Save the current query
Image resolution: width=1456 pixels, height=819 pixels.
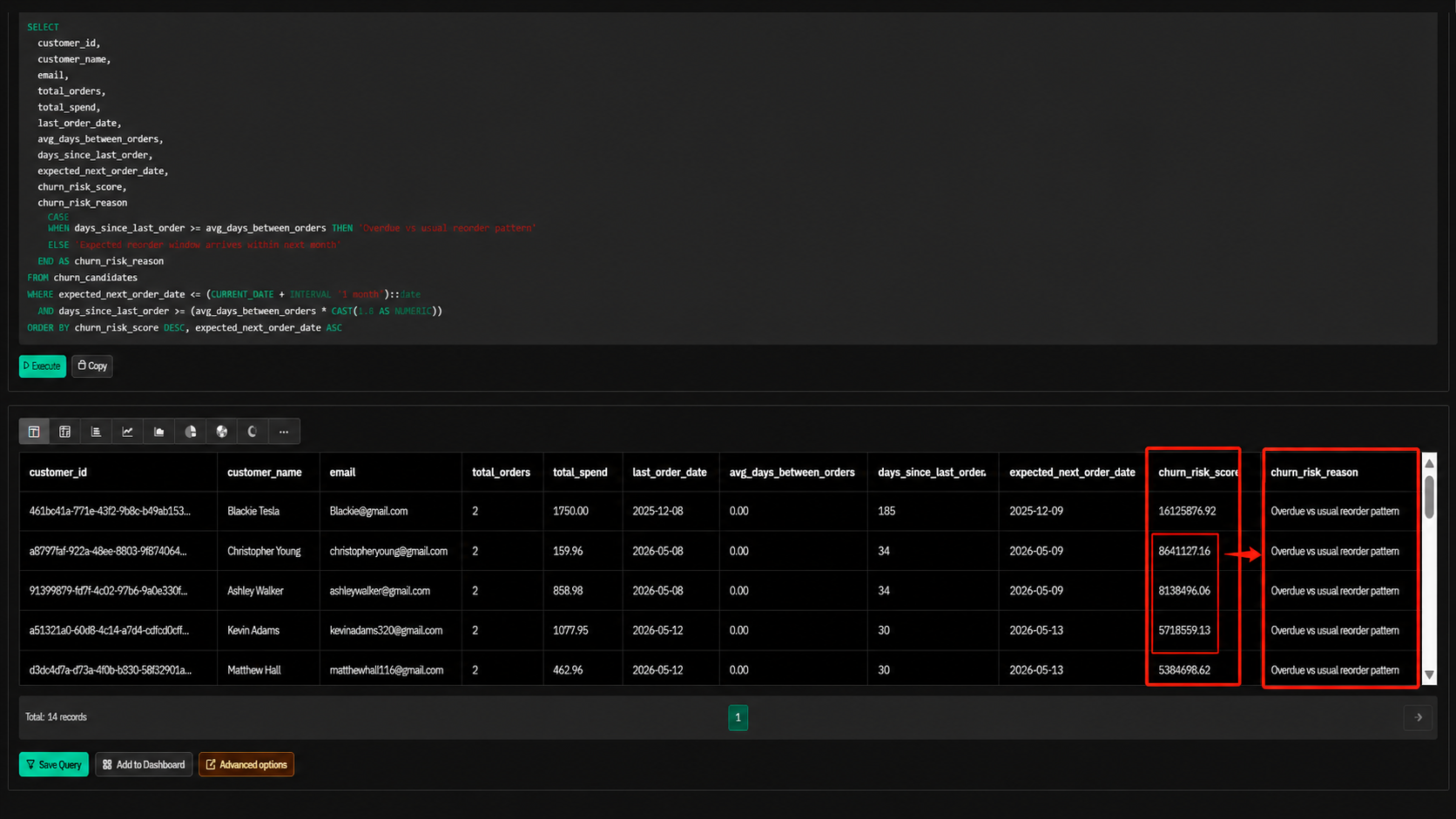[54, 765]
